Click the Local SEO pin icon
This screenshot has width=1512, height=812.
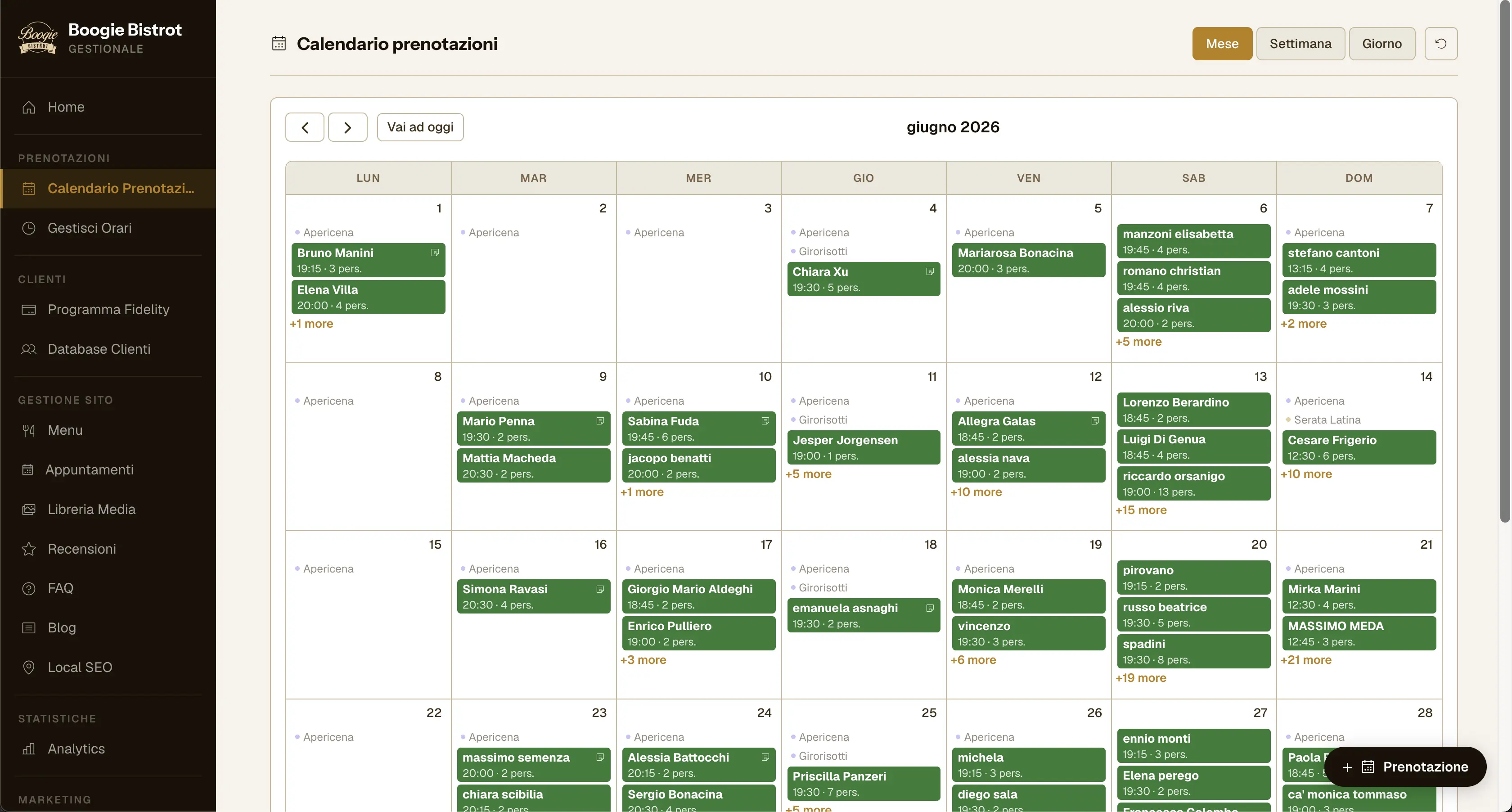pos(29,668)
